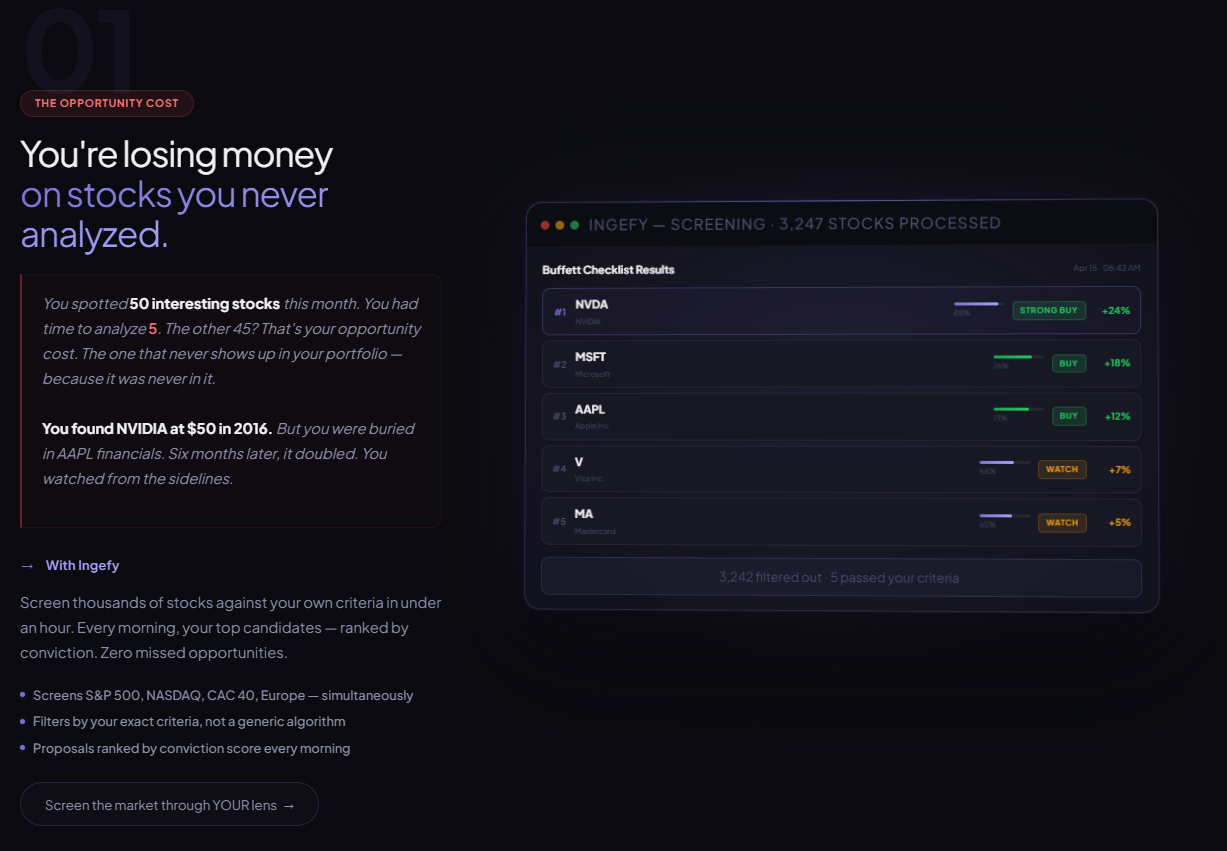Click rank #4 label
This screenshot has height=851, width=1227.
[560, 469]
